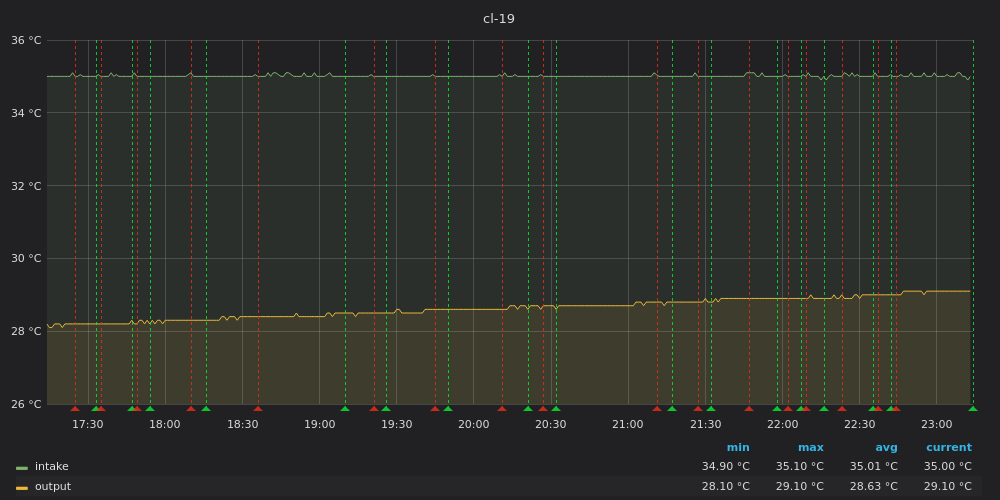The height and width of the screenshot is (500, 1000).
Task: Toggle the intake series in the legend
Action: pos(52,467)
